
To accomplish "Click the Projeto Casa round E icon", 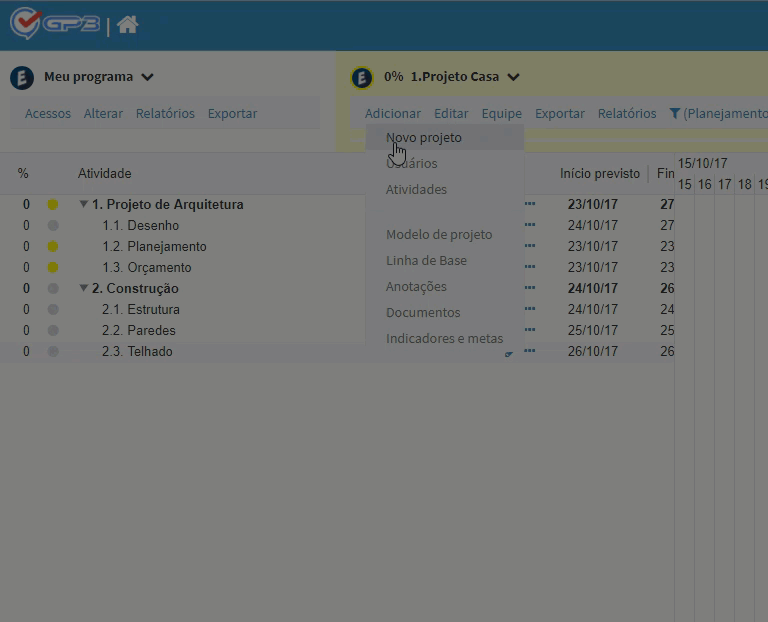I will (x=362, y=77).
